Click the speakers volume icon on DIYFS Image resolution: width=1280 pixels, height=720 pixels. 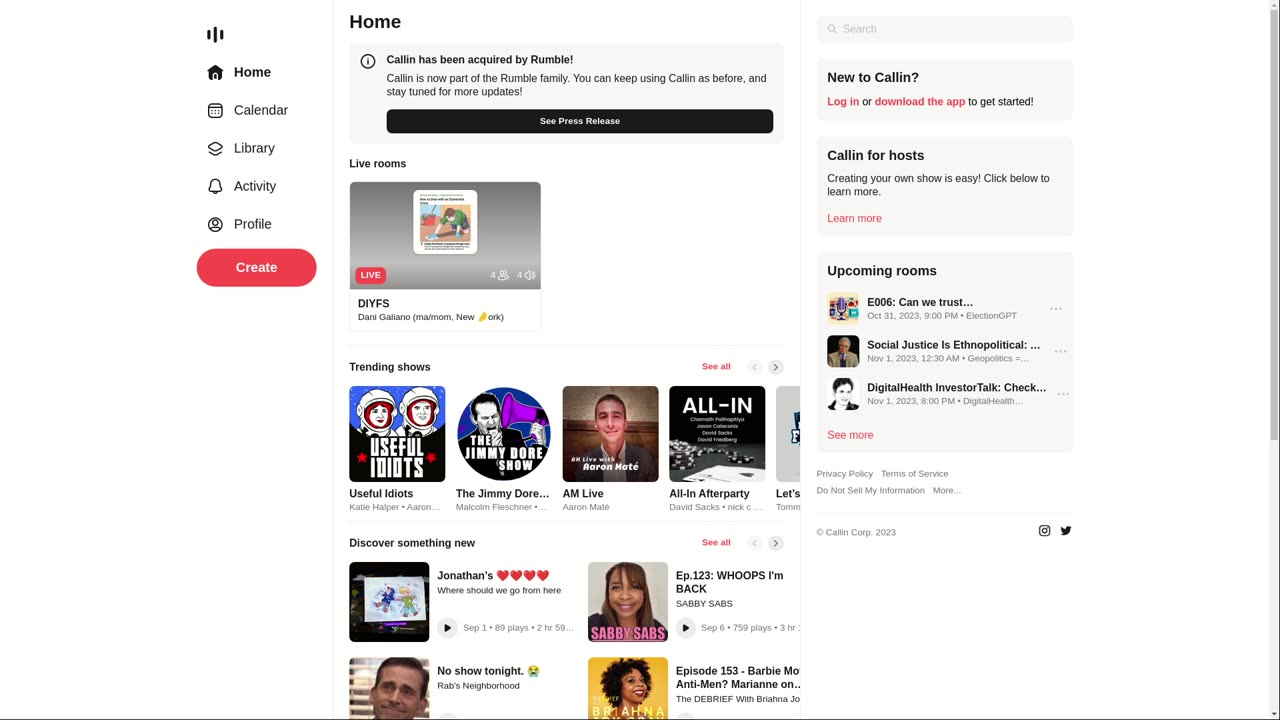click(x=530, y=275)
